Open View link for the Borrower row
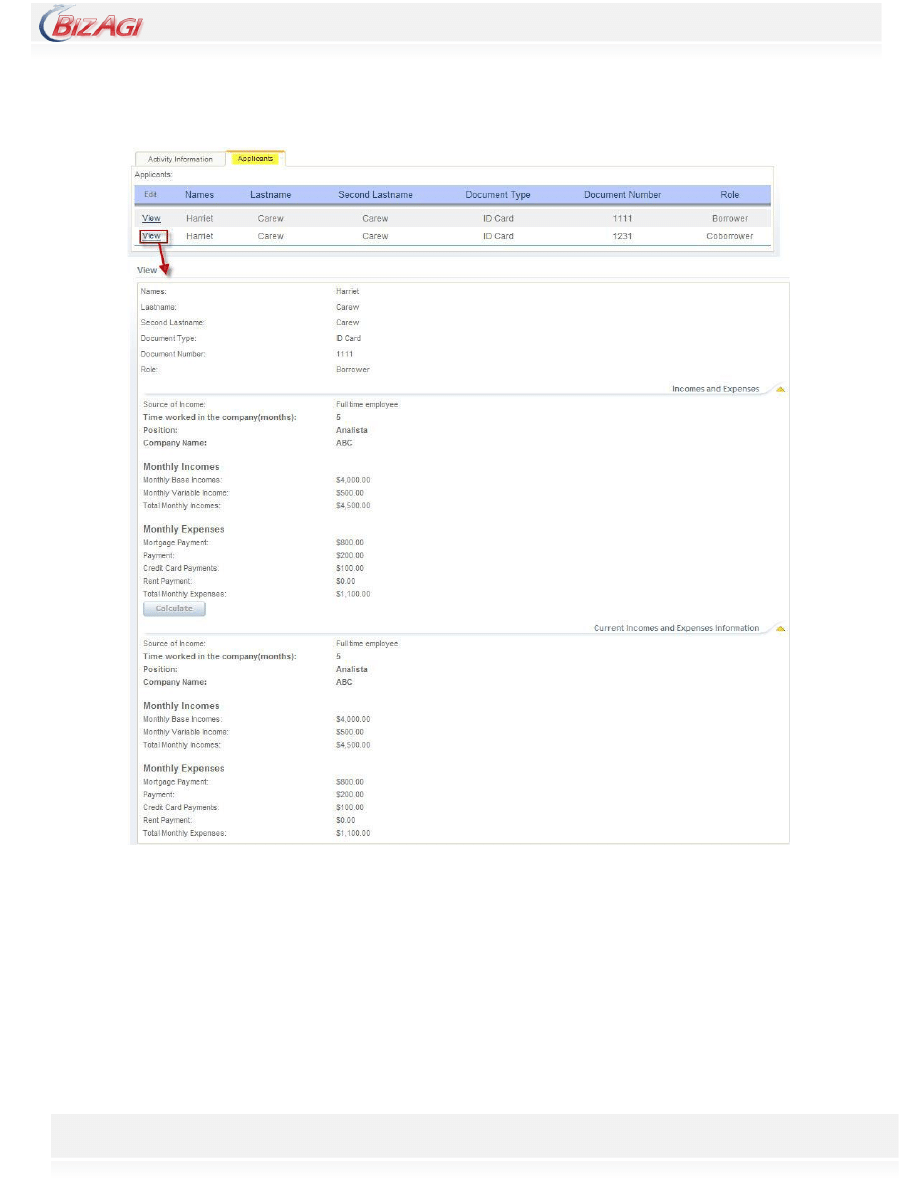918x1188 pixels. click(x=151, y=218)
